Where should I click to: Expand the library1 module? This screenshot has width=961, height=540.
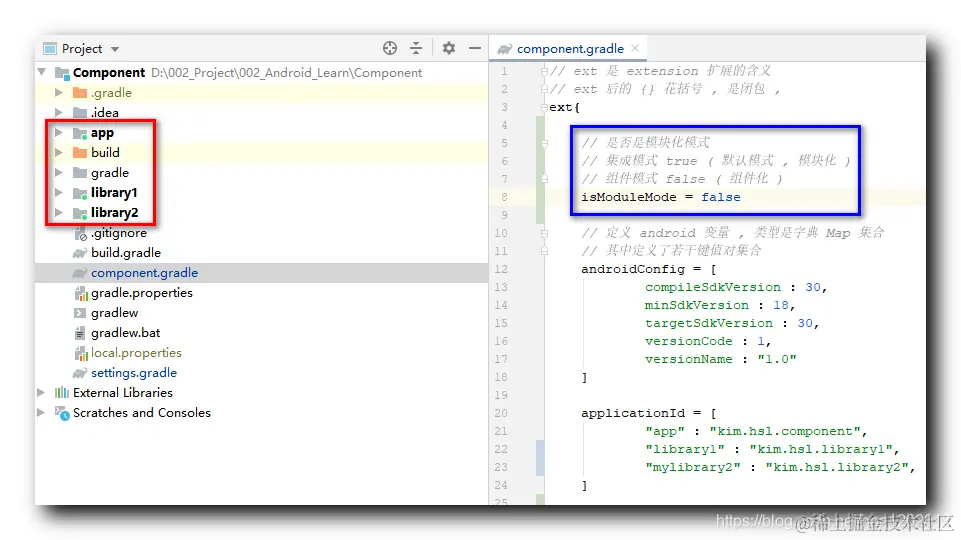pos(59,192)
